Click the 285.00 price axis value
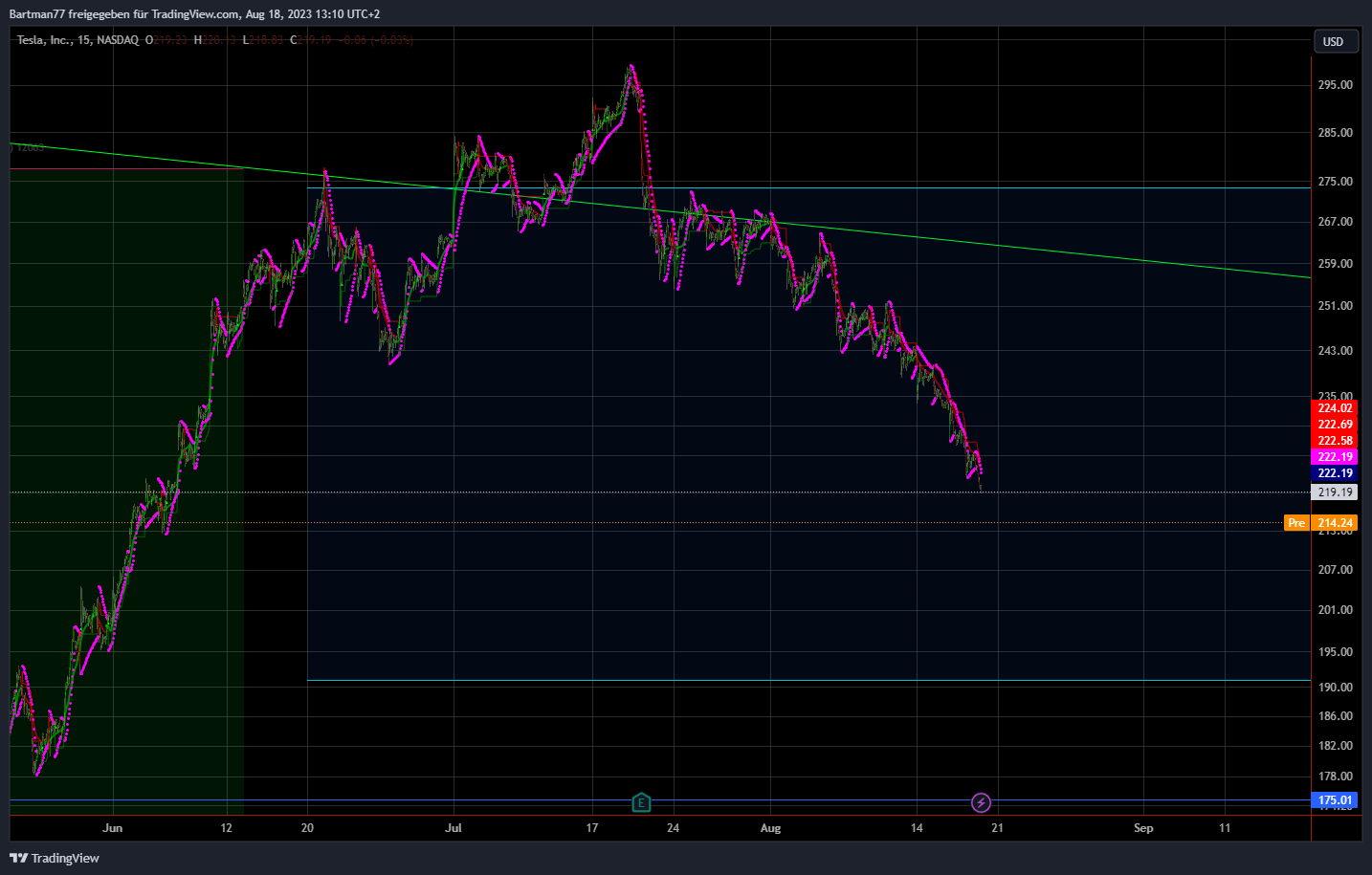The width and height of the screenshot is (1372, 875). 1335,133
